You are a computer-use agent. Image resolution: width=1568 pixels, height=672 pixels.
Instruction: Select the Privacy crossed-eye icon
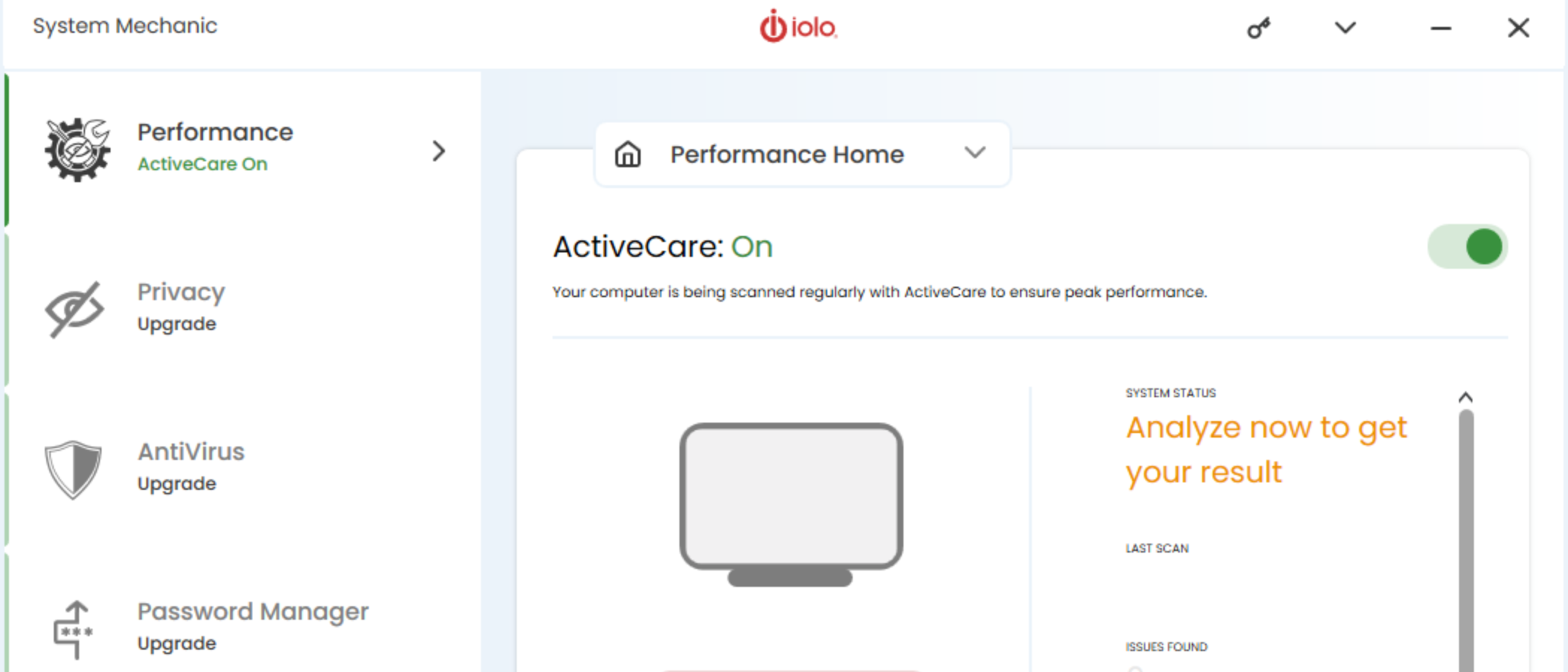click(74, 309)
